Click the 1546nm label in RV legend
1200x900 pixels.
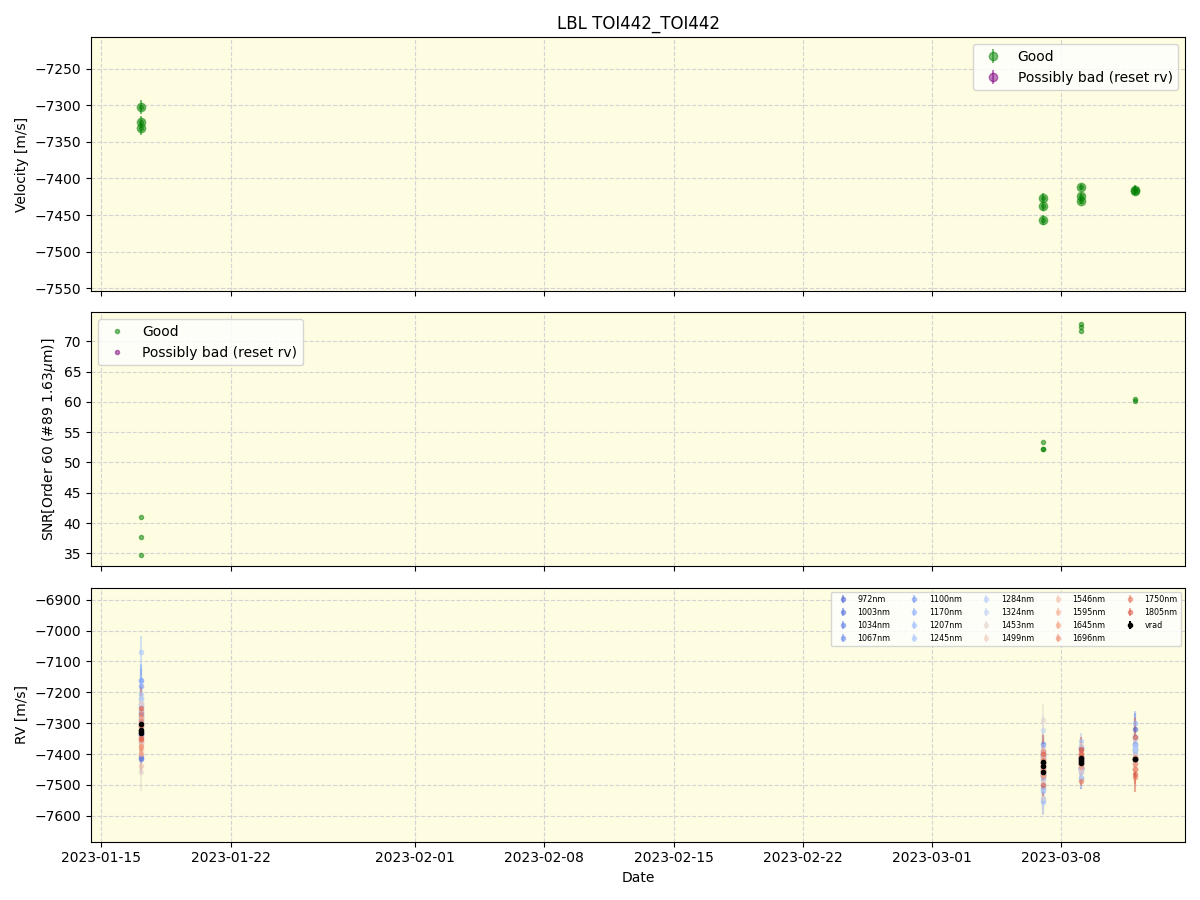point(1089,599)
